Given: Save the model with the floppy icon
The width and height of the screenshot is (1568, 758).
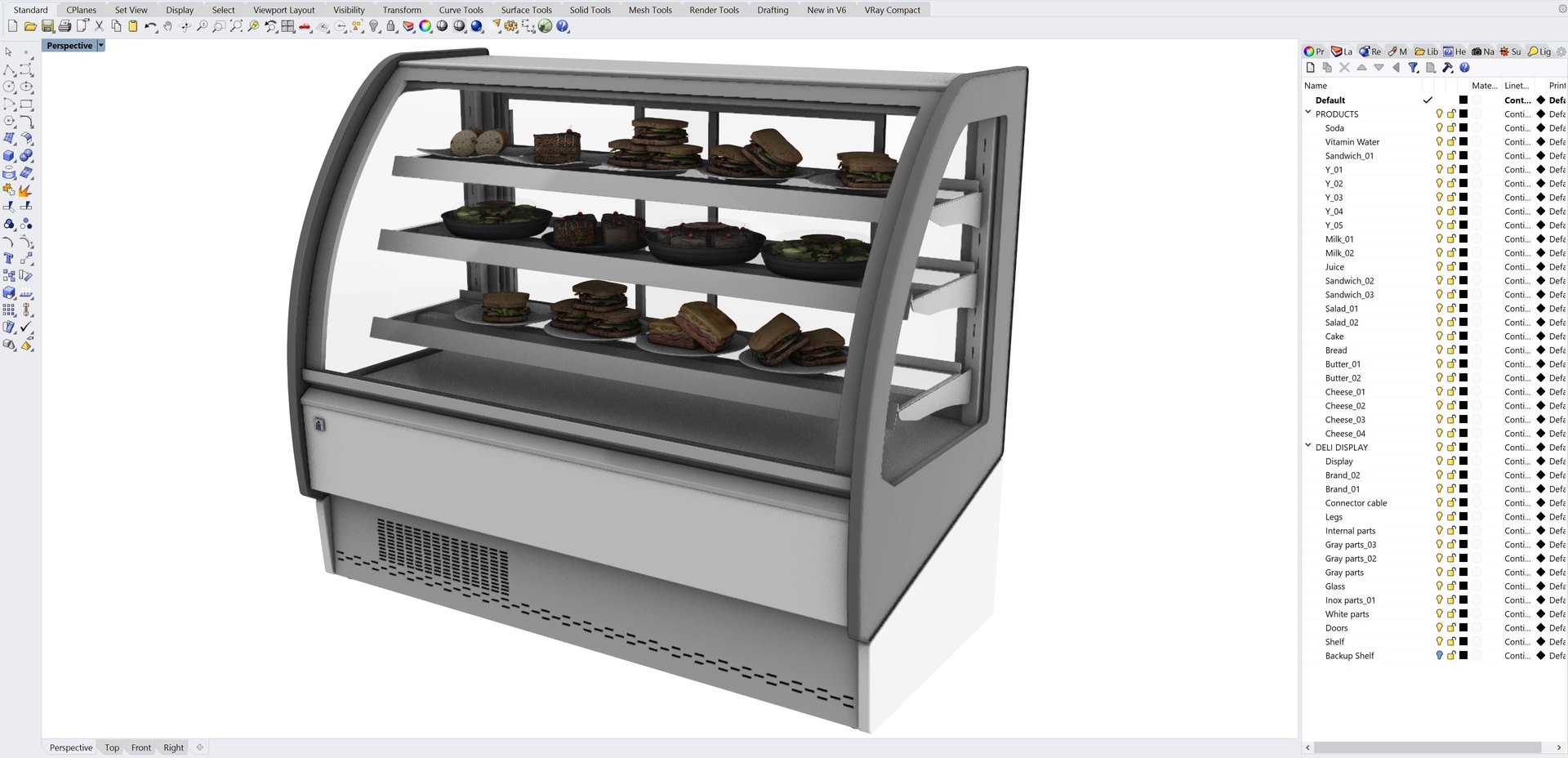Looking at the screenshot, I should point(47,26).
